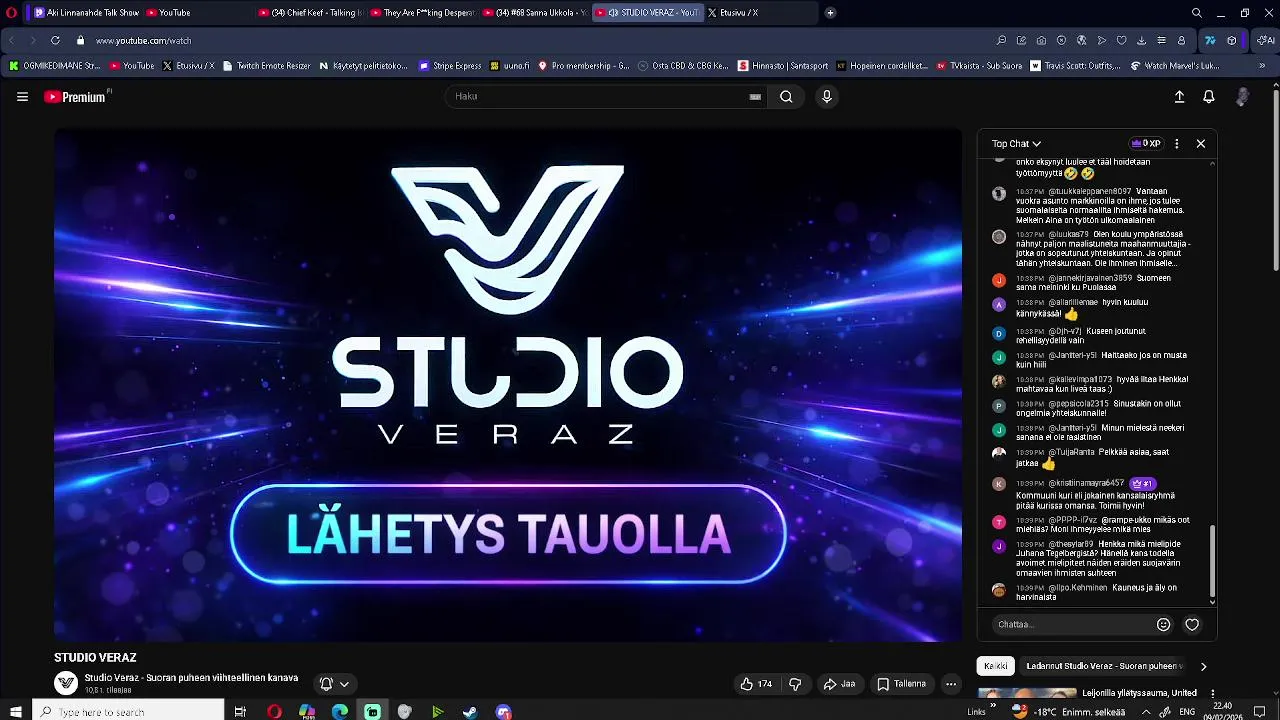Dislike the Studio Veraz video
Viewport: 1280px width, 720px height.
click(x=795, y=684)
